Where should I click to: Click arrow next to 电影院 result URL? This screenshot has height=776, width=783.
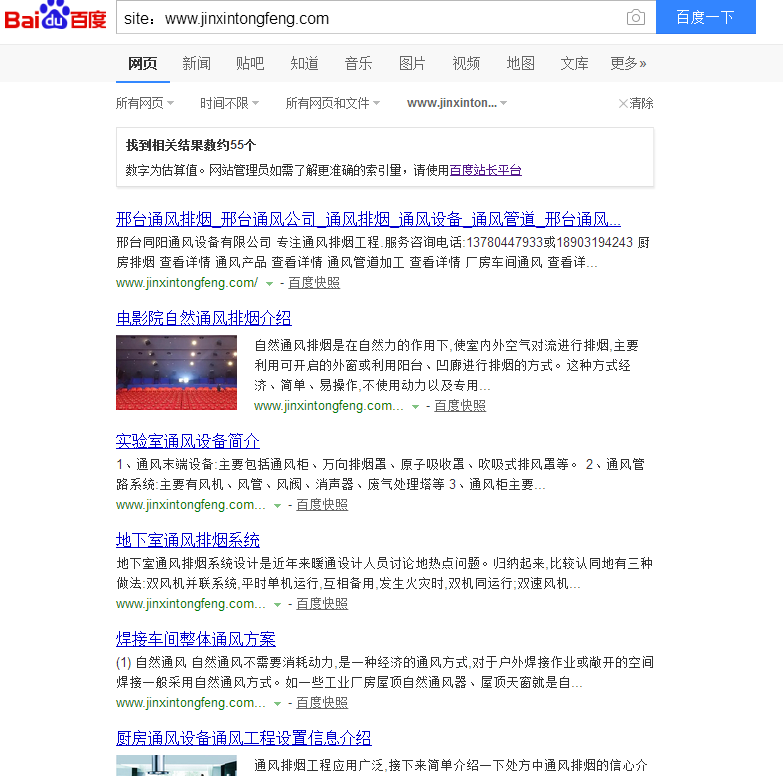[x=416, y=407]
